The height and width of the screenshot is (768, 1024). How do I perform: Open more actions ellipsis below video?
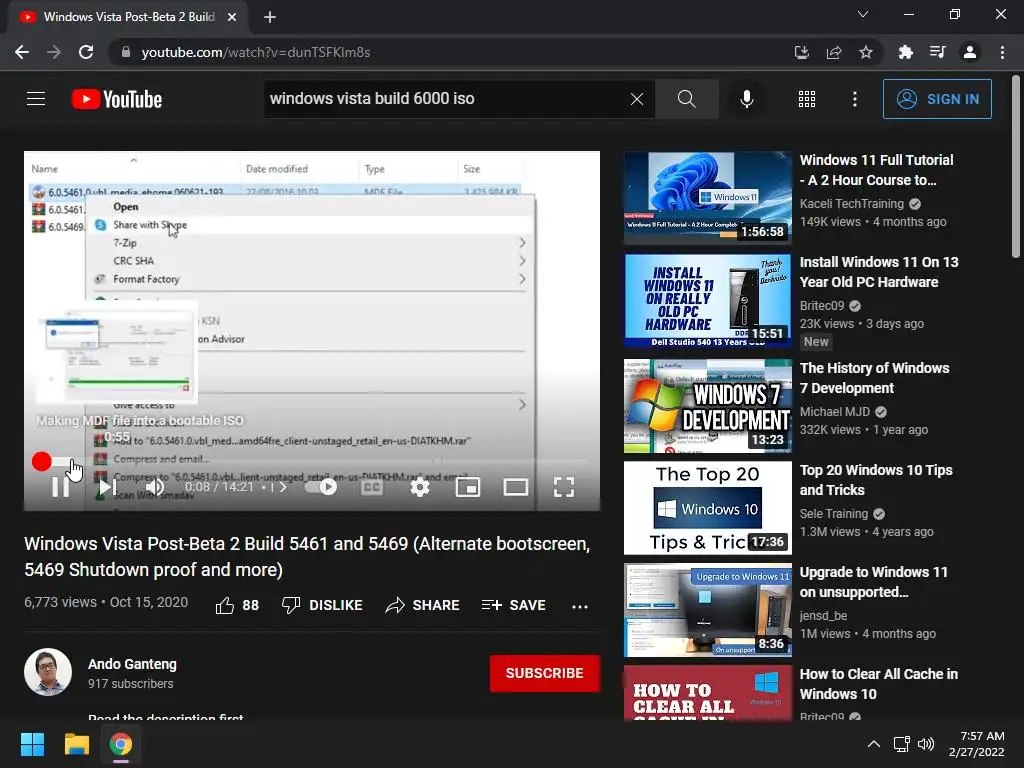coord(579,606)
